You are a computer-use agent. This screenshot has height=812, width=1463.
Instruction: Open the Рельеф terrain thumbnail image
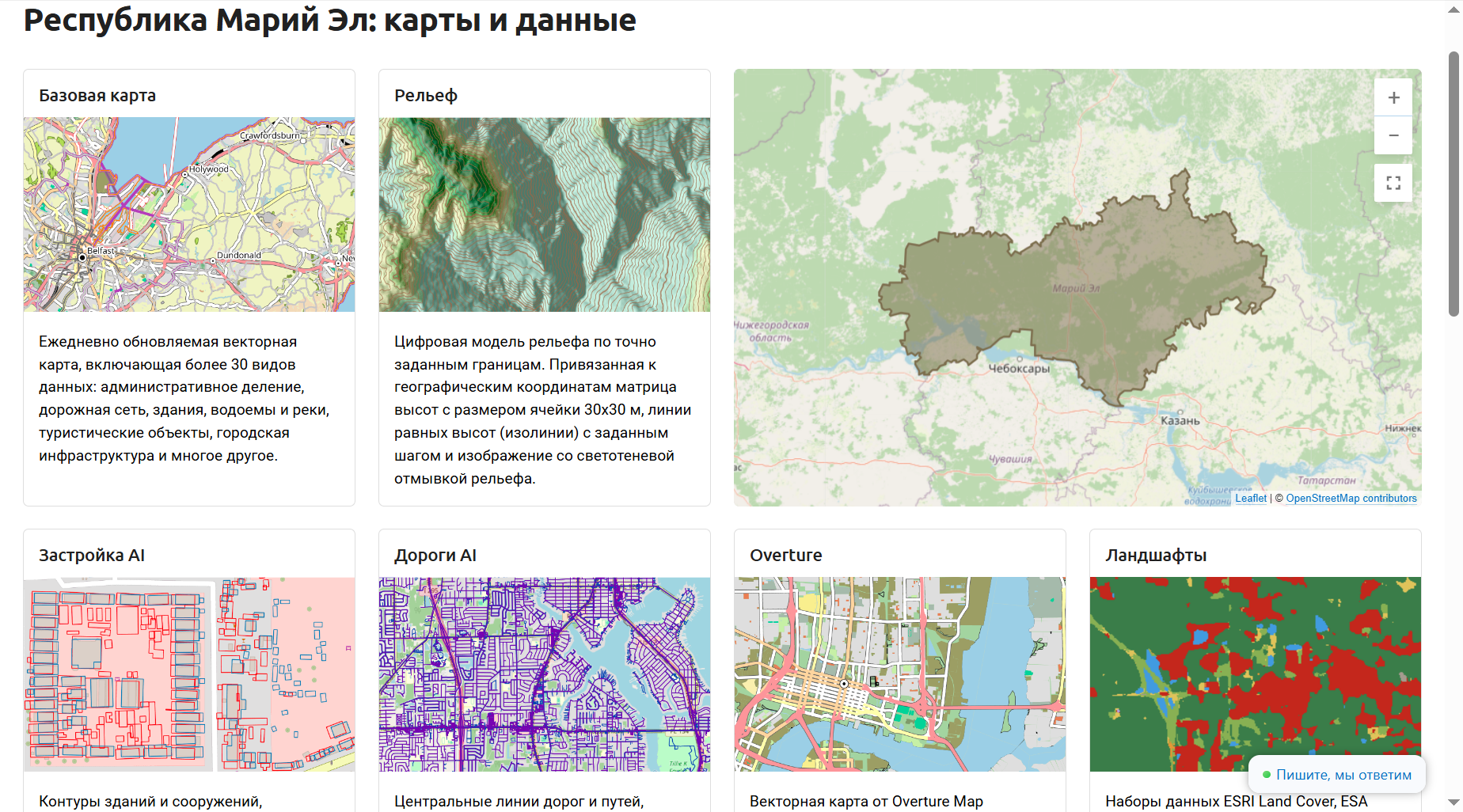(x=545, y=214)
